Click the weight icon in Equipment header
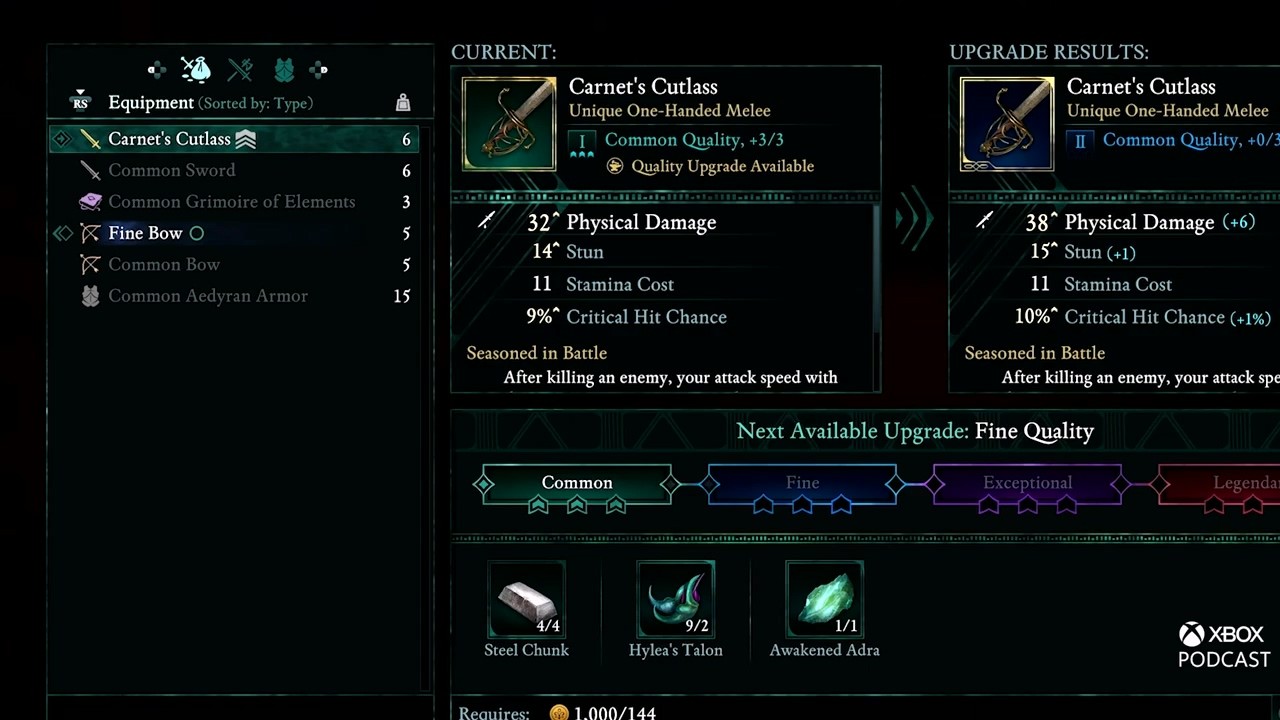 (403, 102)
